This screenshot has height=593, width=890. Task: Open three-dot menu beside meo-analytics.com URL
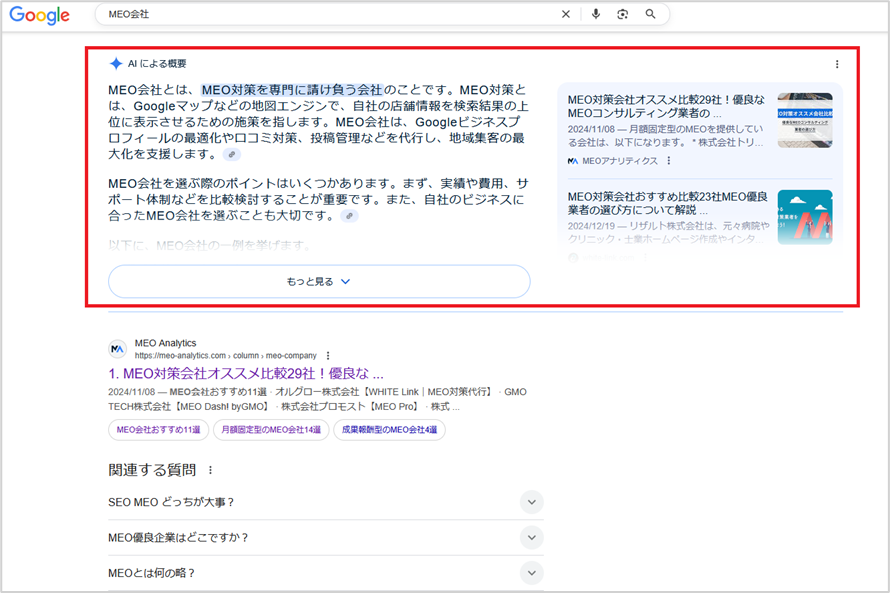(x=328, y=355)
